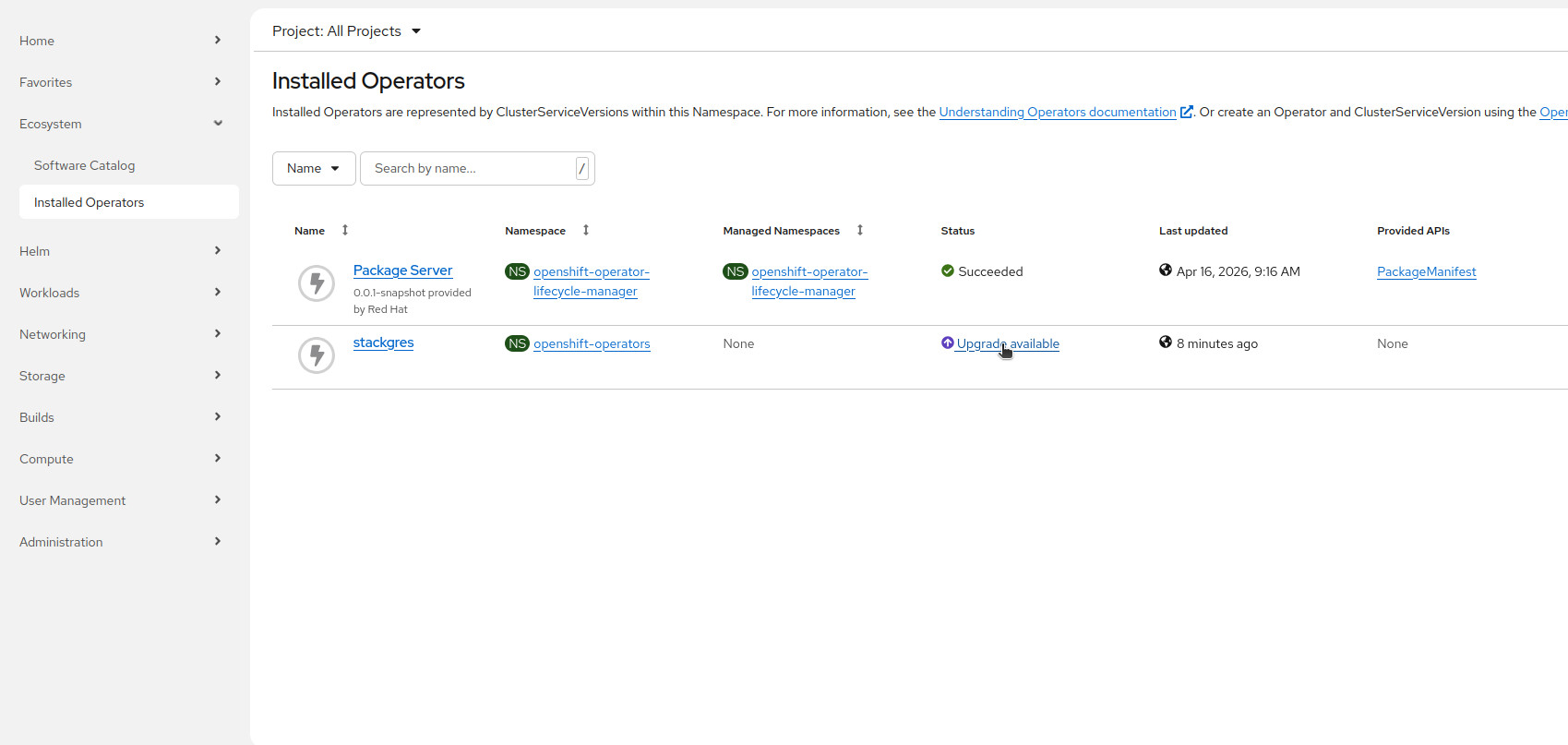
Task: Expand the Helm navigation section
Action: (x=120, y=251)
